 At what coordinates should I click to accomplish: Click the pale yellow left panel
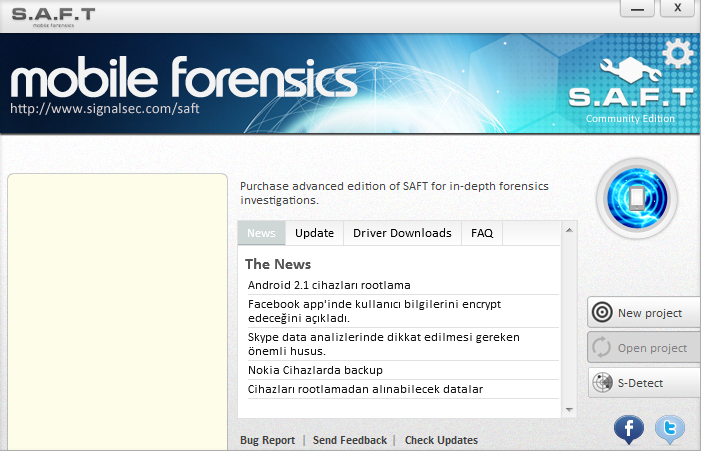point(118,312)
